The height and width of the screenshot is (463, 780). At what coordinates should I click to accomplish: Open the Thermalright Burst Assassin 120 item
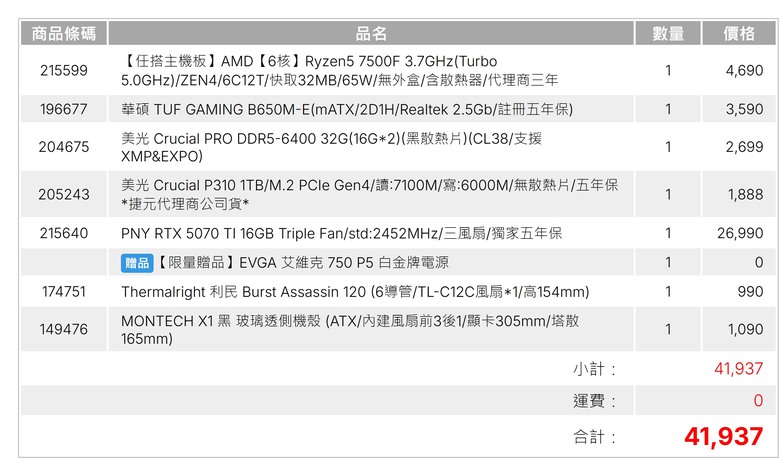tap(355, 291)
